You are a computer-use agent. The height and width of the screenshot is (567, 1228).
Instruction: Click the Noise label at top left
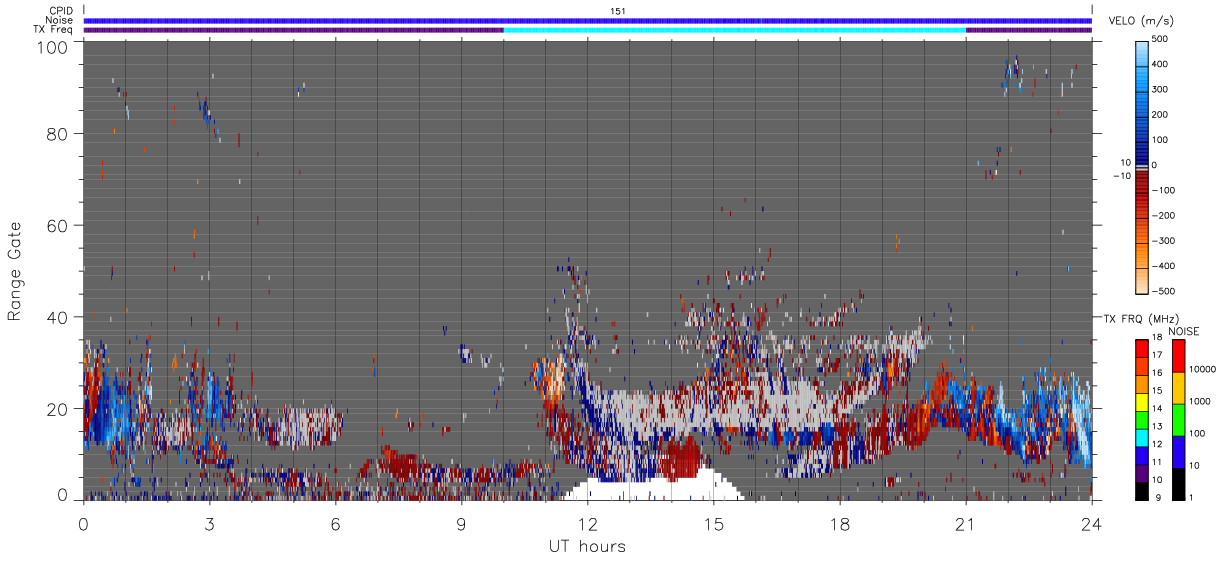tap(59, 20)
